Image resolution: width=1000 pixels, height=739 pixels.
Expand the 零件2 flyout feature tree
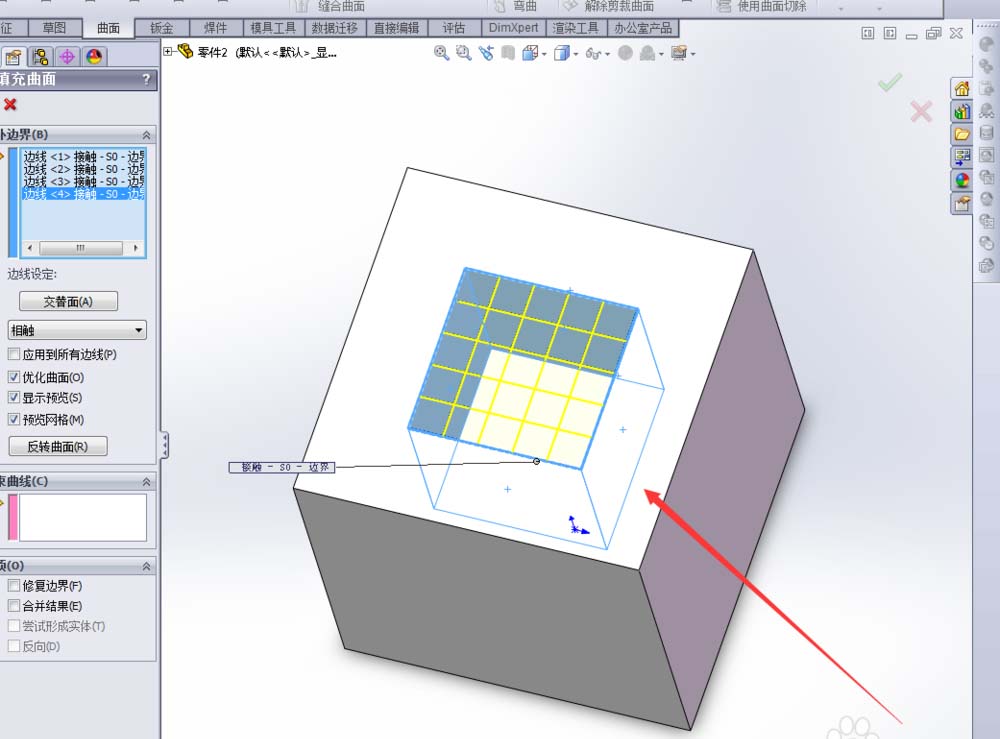coord(168,51)
